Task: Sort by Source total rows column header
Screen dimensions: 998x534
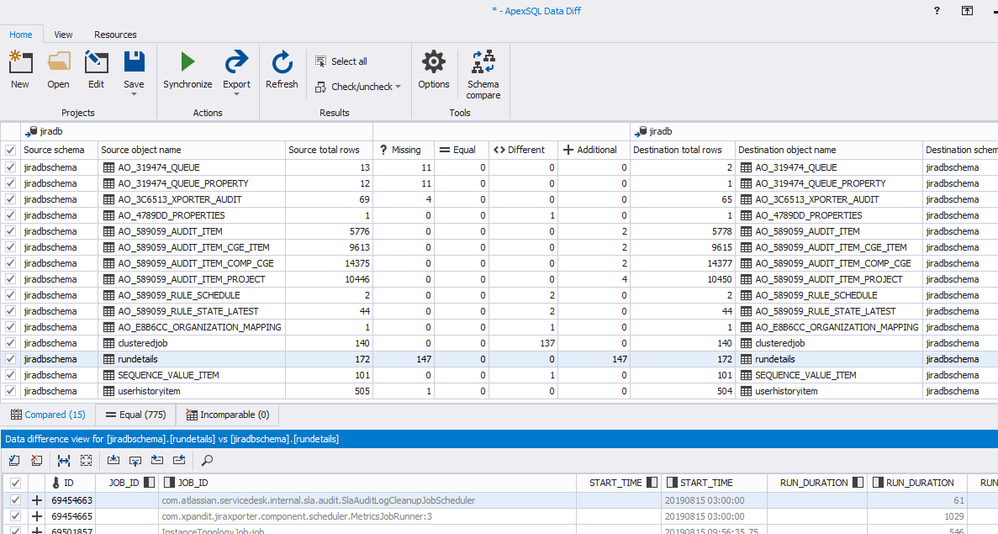Action: (x=323, y=150)
